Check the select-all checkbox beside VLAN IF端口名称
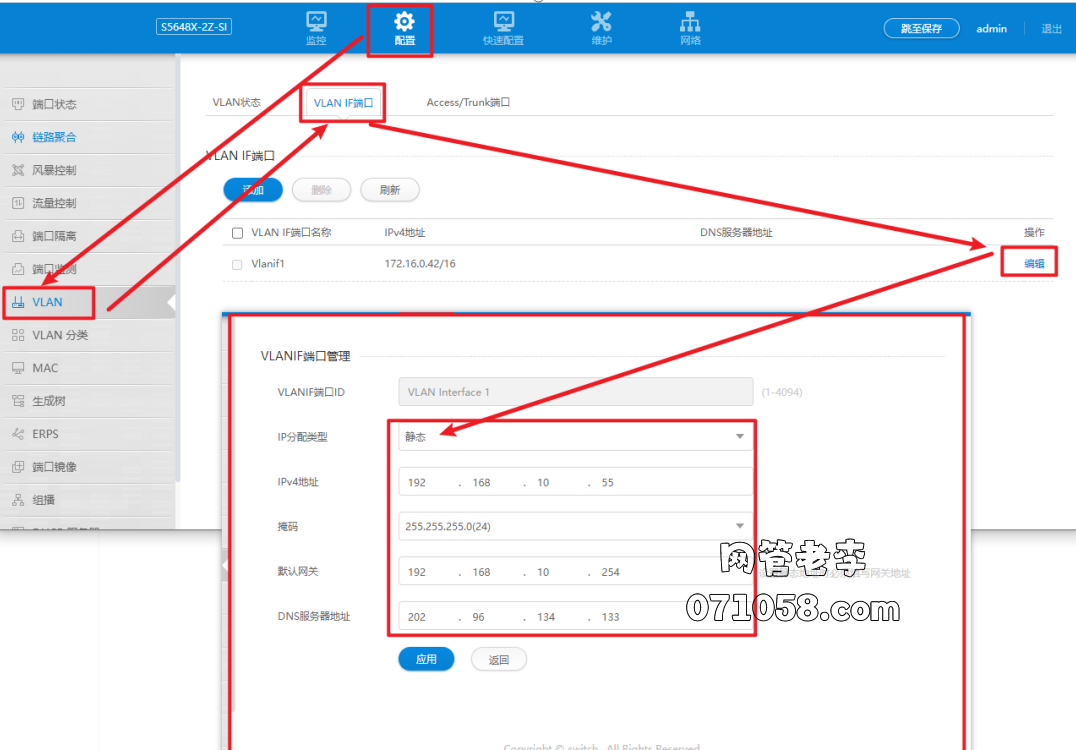Screen dimensions: 1076x750 tap(237, 233)
